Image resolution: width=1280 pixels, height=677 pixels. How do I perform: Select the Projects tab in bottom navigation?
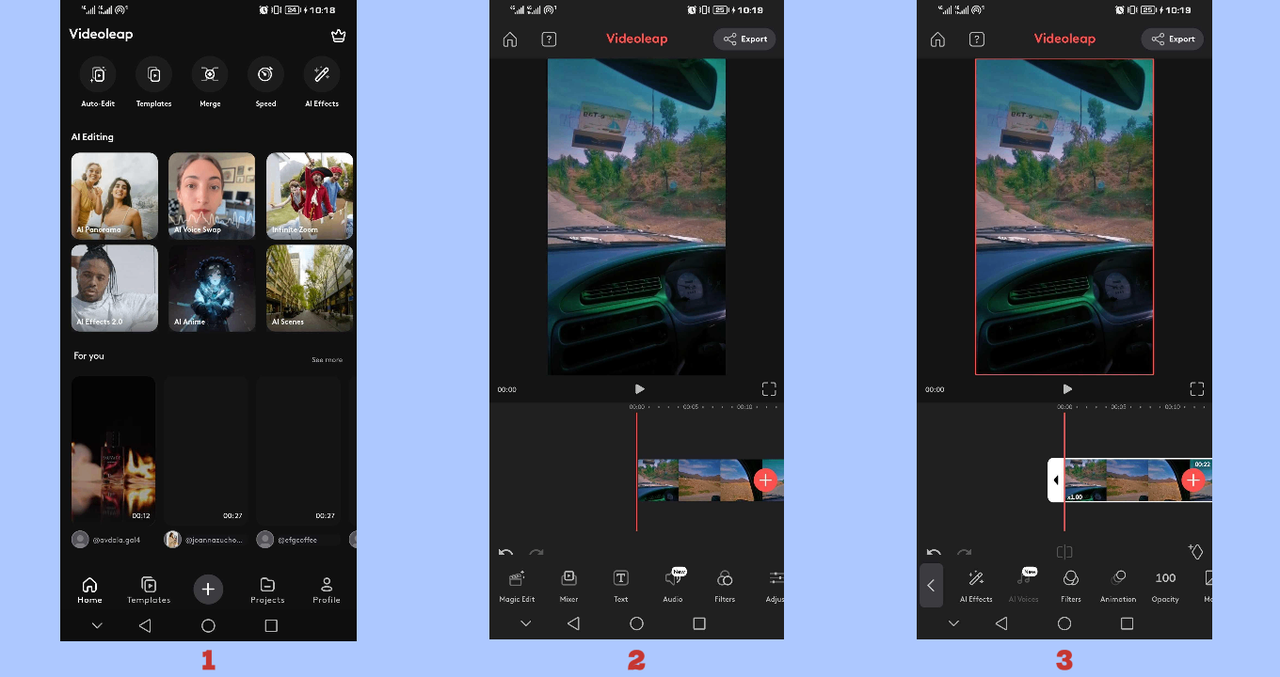click(x=267, y=590)
